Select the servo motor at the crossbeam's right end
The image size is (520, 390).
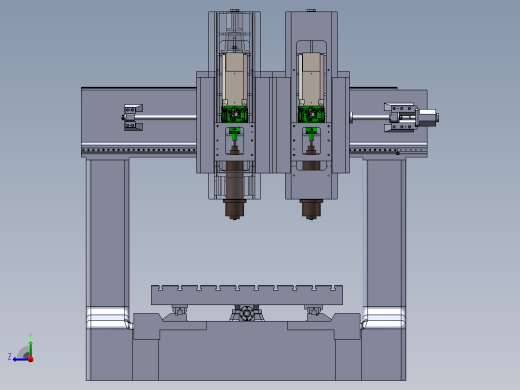pyautogui.click(x=428, y=117)
